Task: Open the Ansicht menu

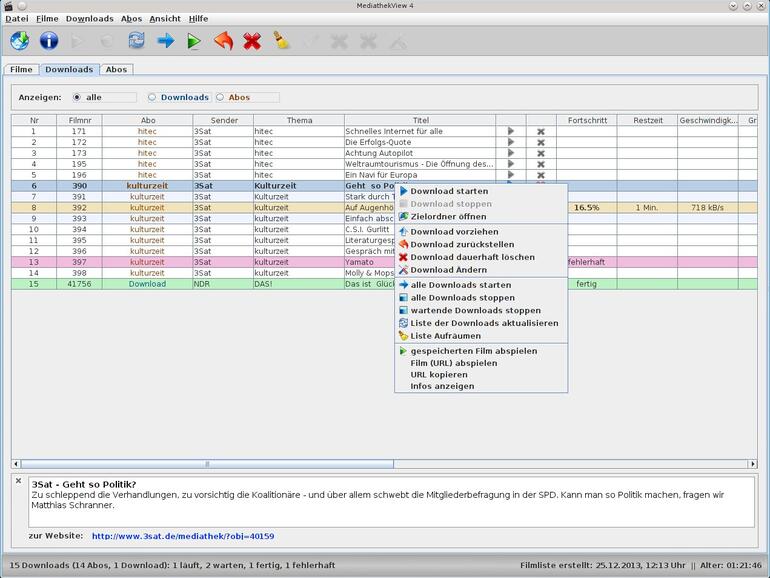Action: coord(165,18)
